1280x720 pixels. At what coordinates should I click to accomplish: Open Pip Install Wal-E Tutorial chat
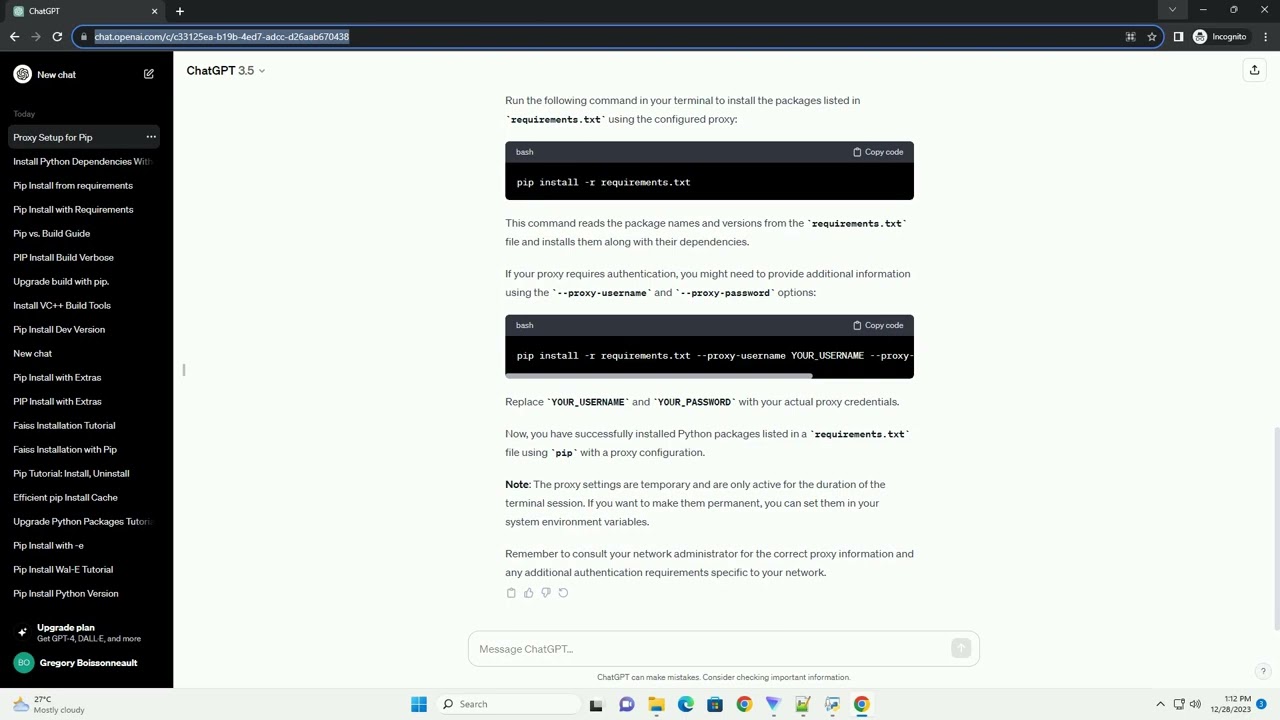[63, 569]
